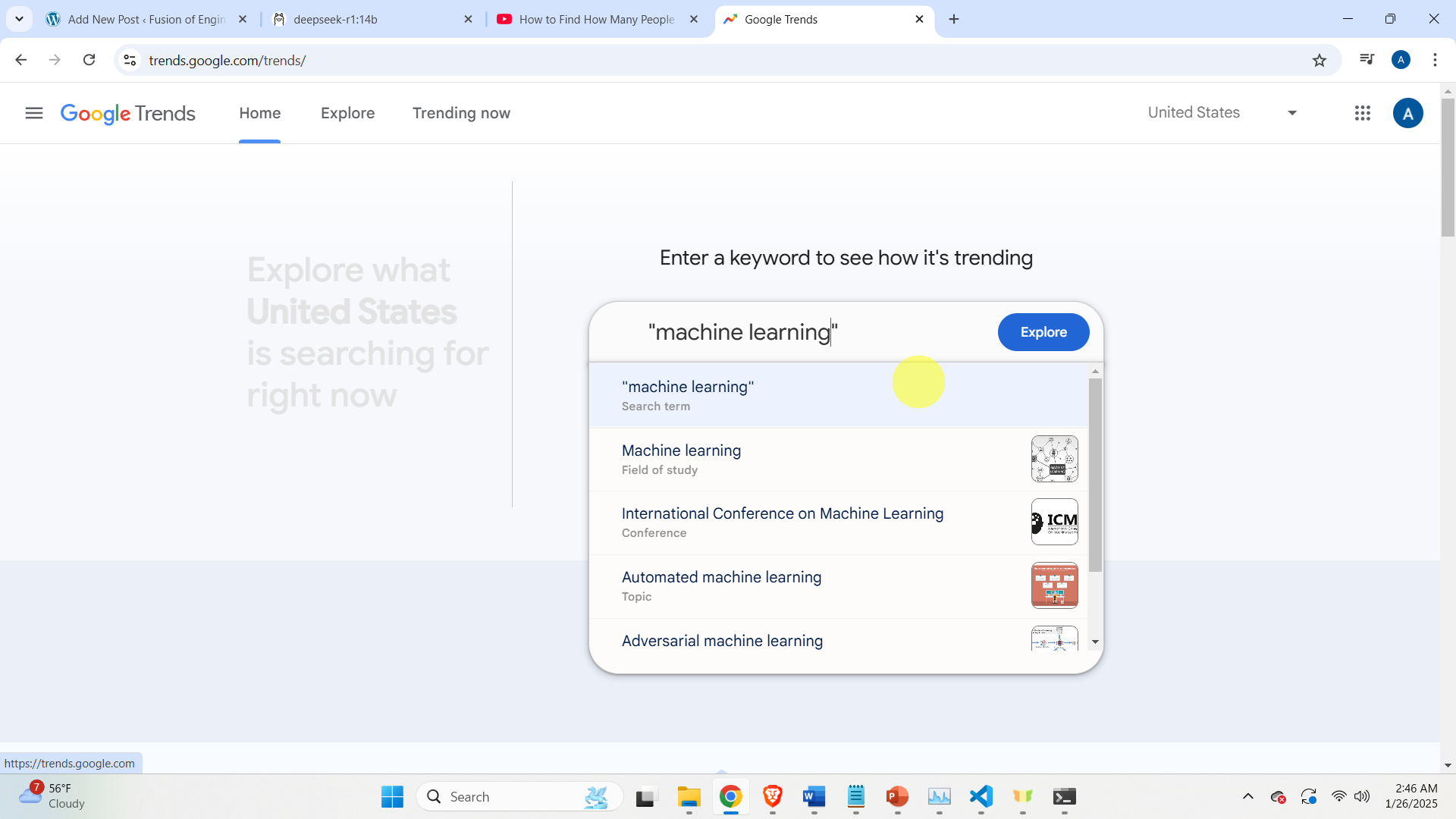Click the address bar URL
Screen dimensions: 1456x819
227,61
